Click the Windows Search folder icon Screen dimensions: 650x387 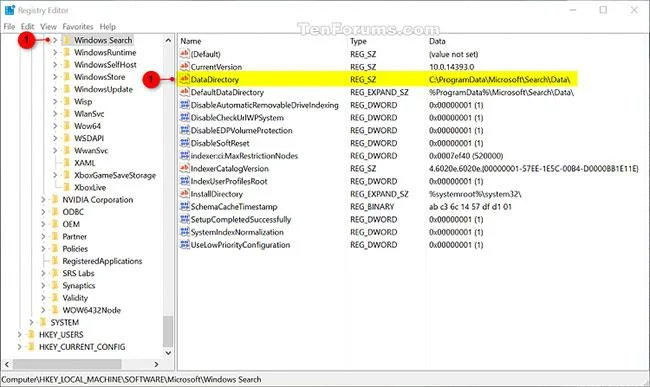click(67, 40)
